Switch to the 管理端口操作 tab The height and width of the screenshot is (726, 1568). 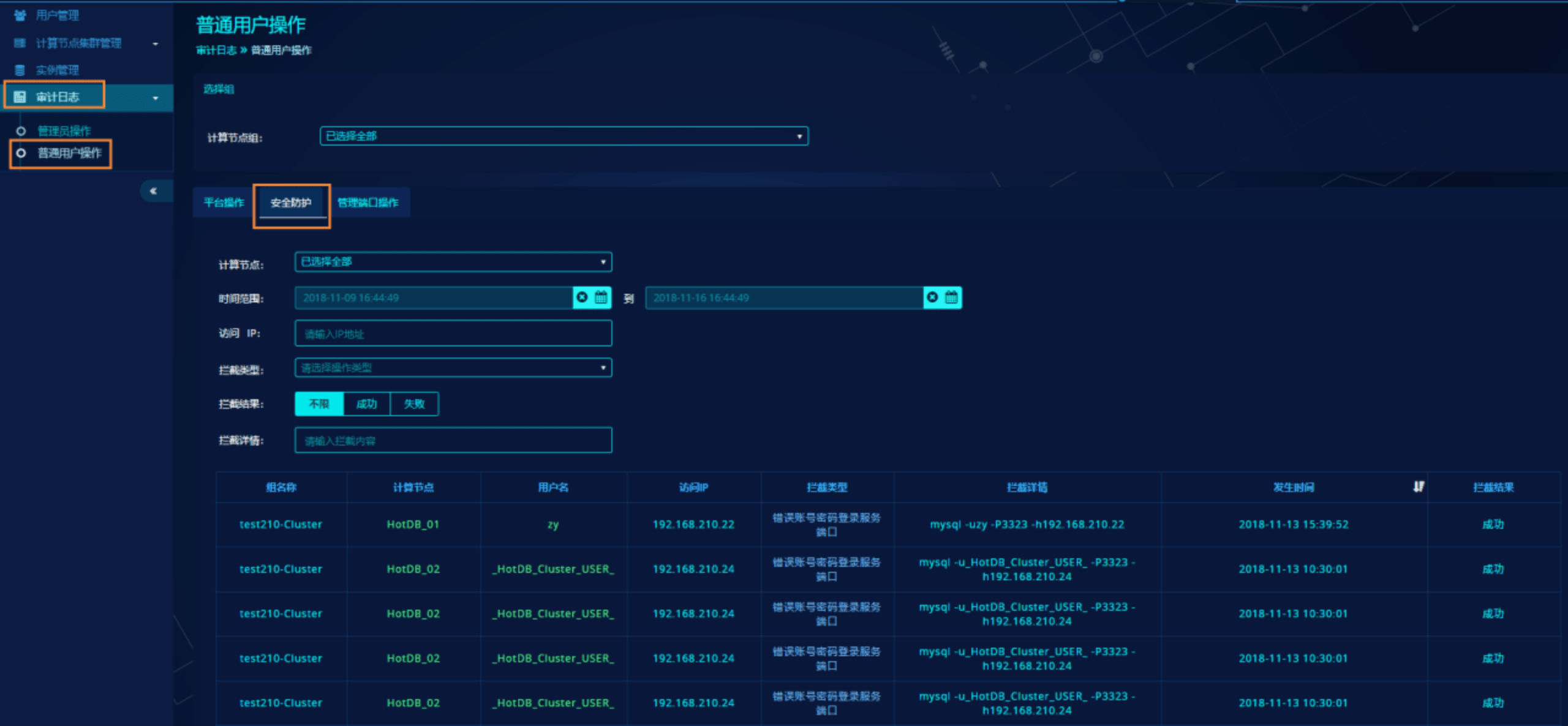(368, 203)
